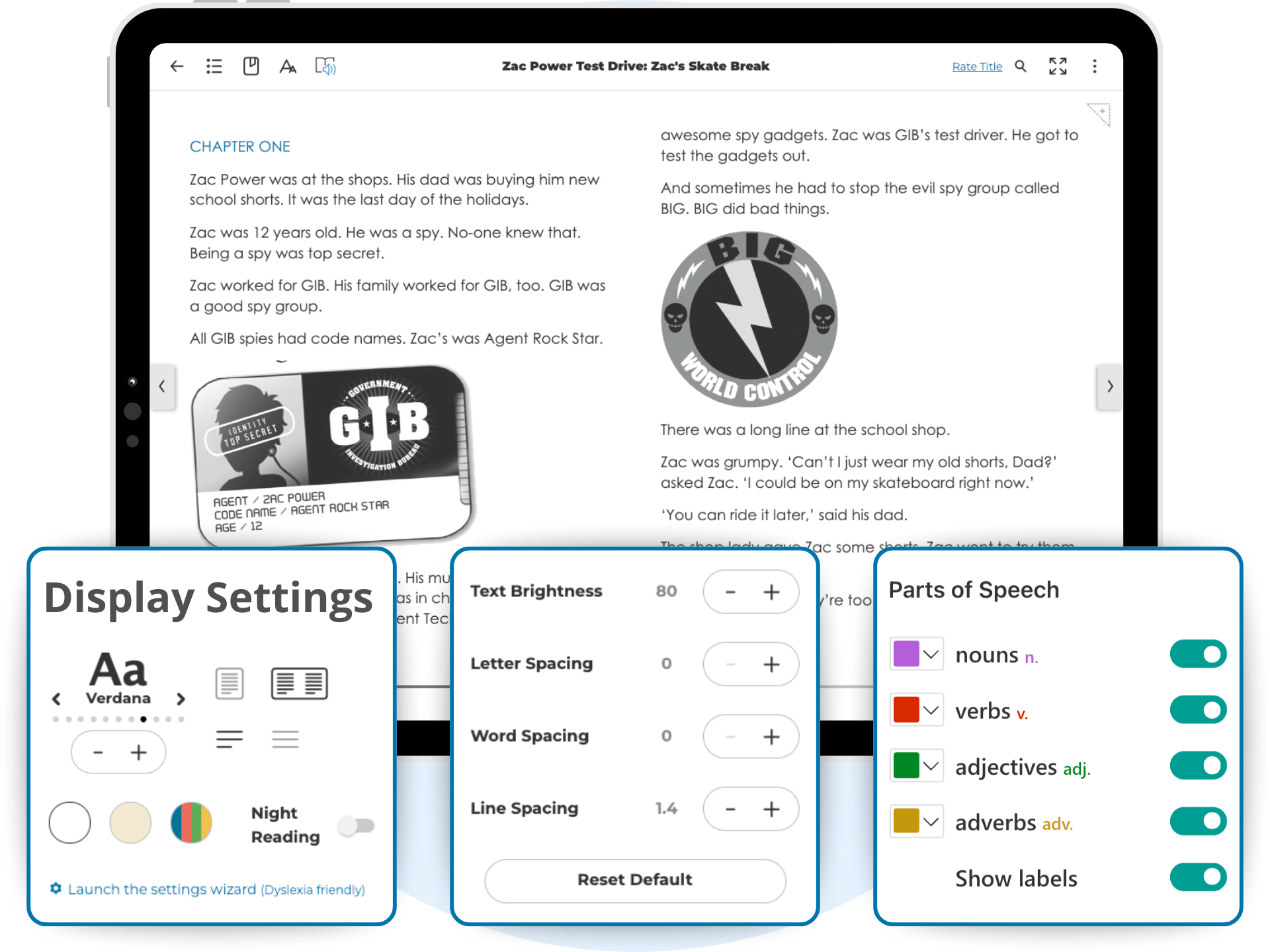Click the BIG World Control logo image
Screen dimensions: 1270x952
[749, 319]
